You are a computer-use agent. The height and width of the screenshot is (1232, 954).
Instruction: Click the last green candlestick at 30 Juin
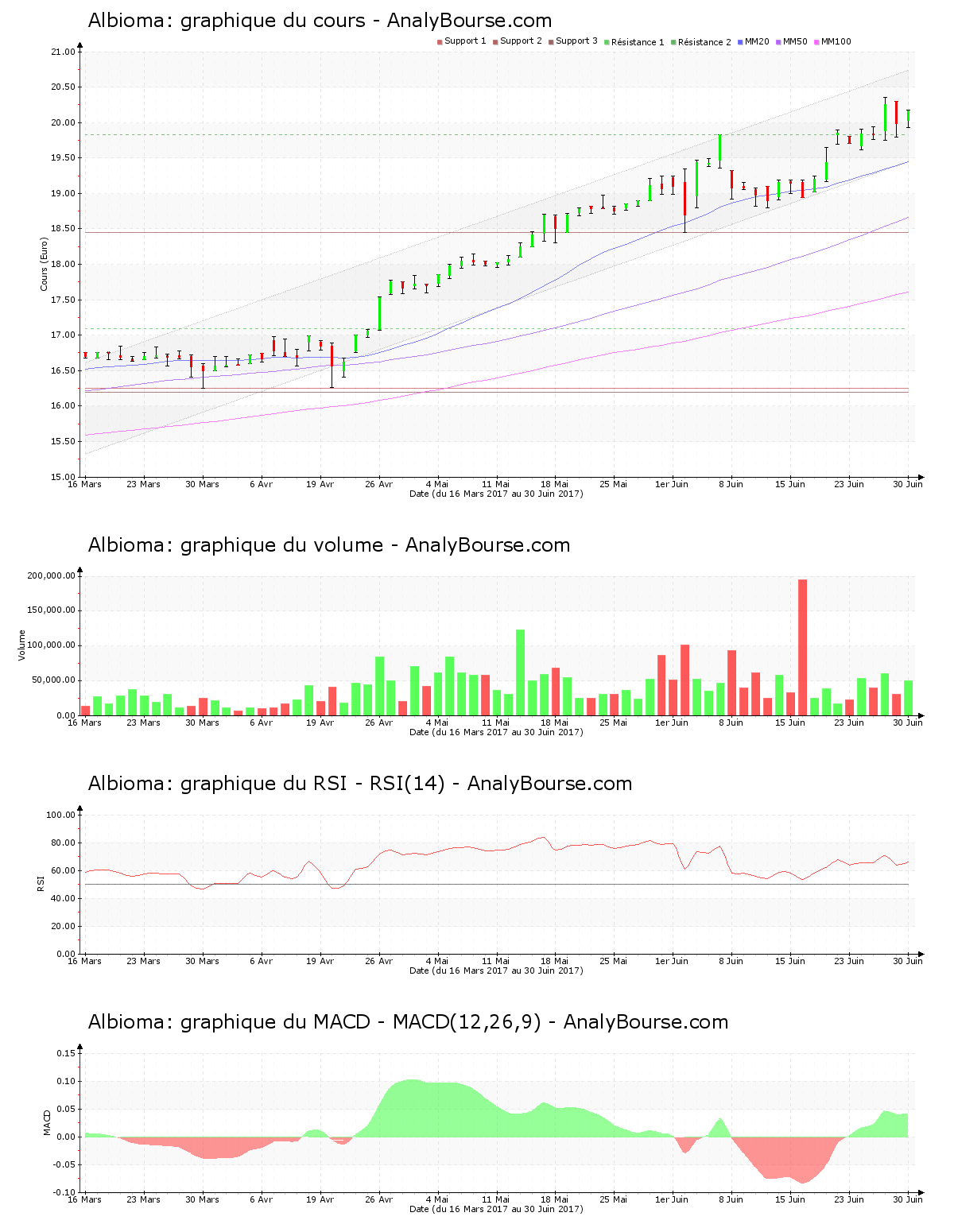[x=908, y=118]
